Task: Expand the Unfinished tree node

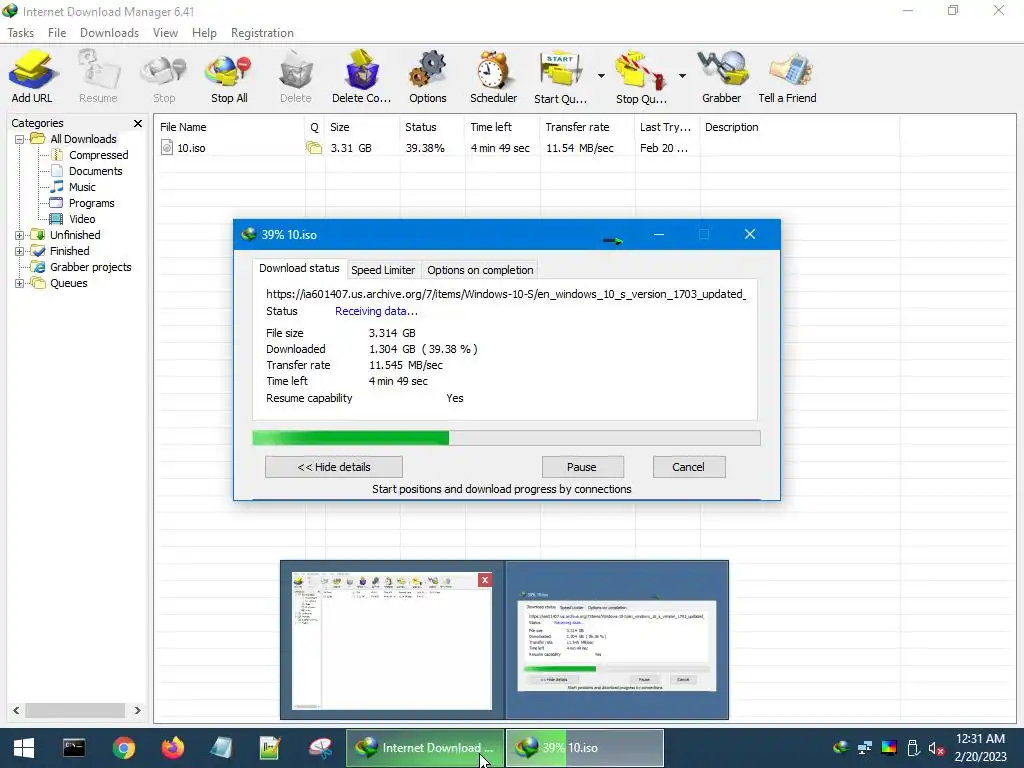Action: (19, 235)
